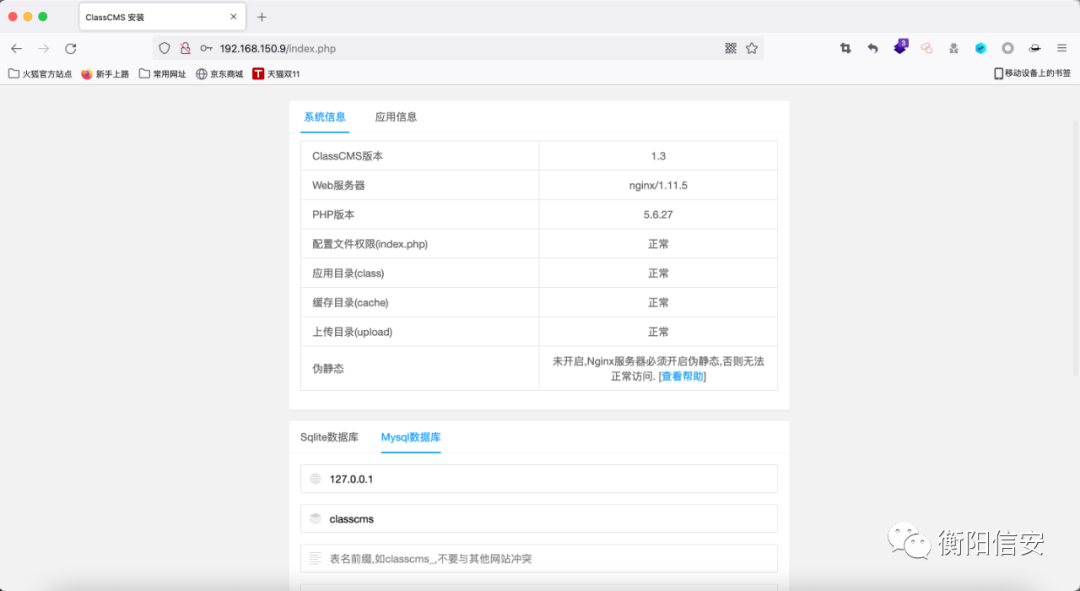Click the gray ring extension icon
This screenshot has height=591, width=1080.
(1008, 48)
